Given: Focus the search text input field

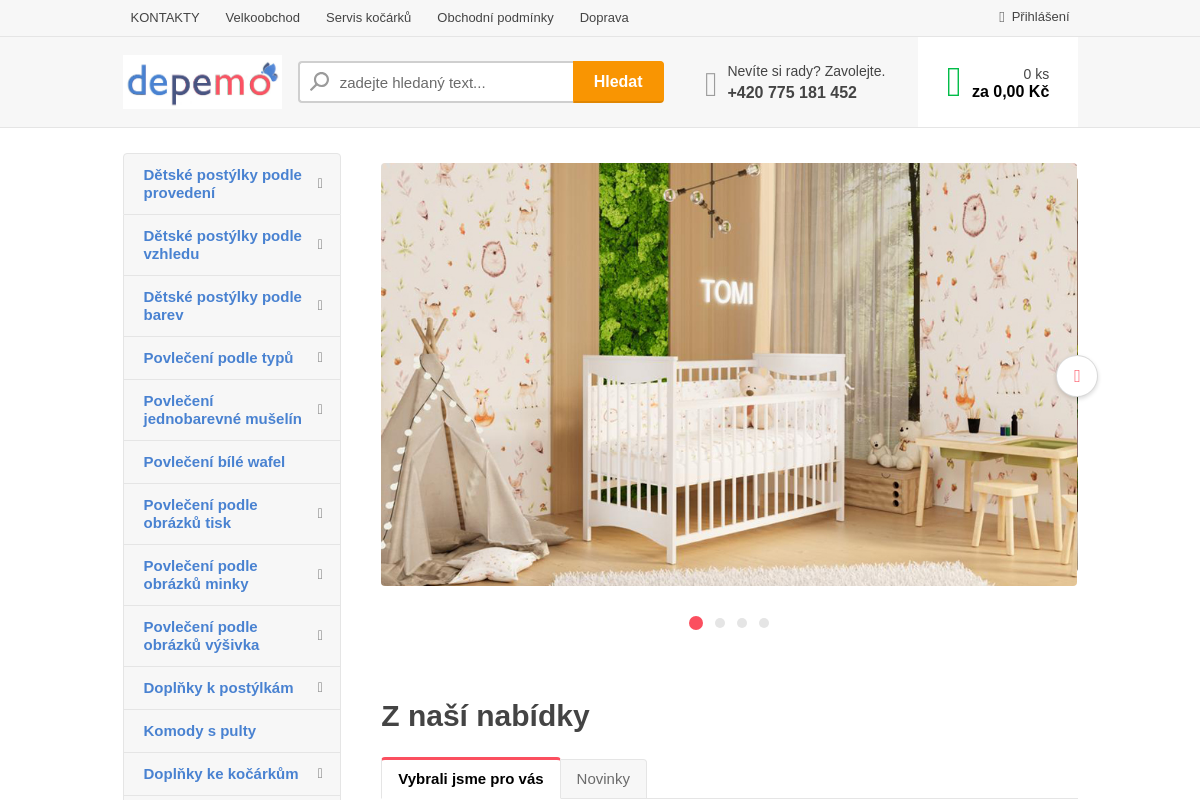Looking at the screenshot, I should [x=454, y=82].
